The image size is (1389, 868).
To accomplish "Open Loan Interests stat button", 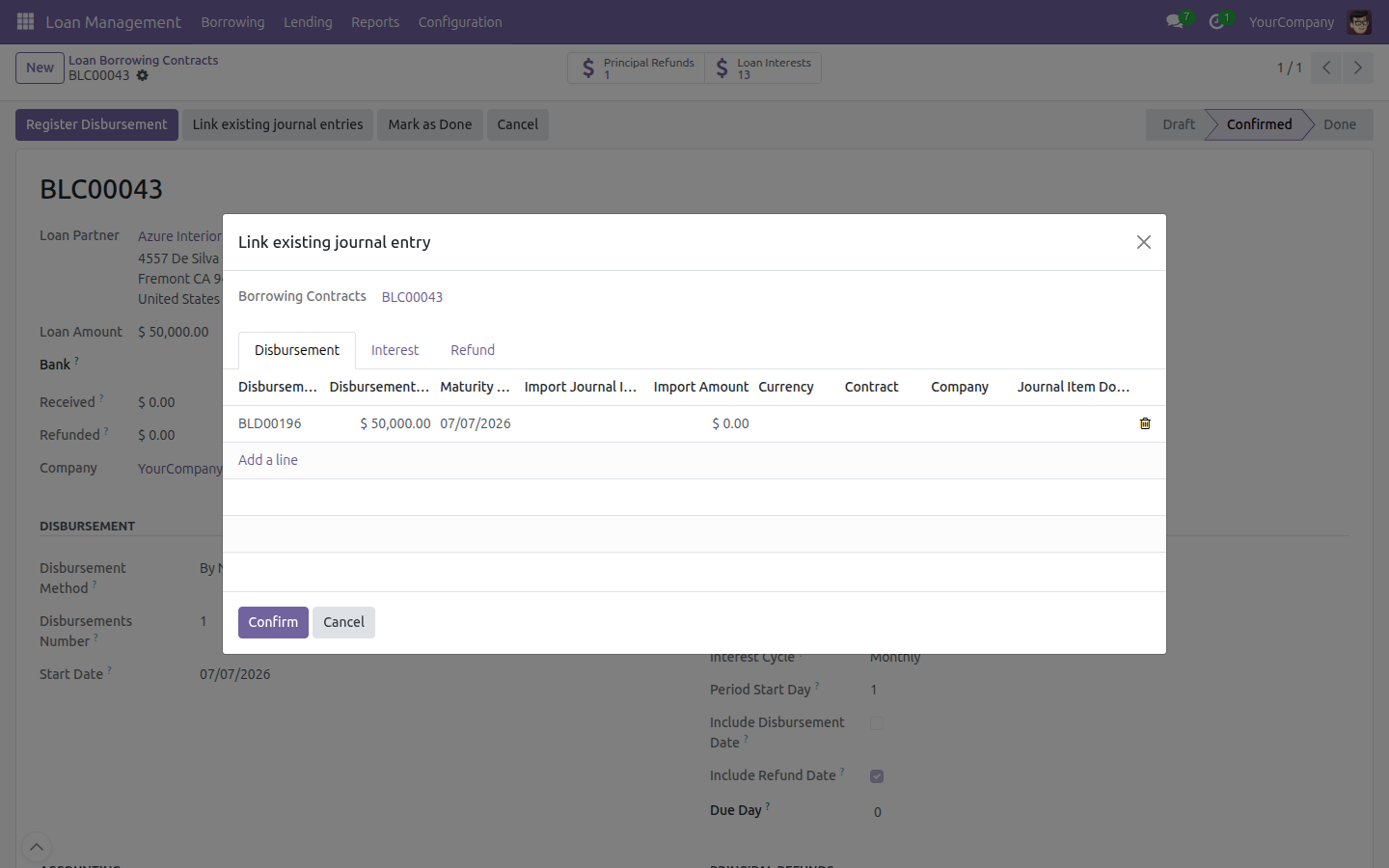I will 763,68.
